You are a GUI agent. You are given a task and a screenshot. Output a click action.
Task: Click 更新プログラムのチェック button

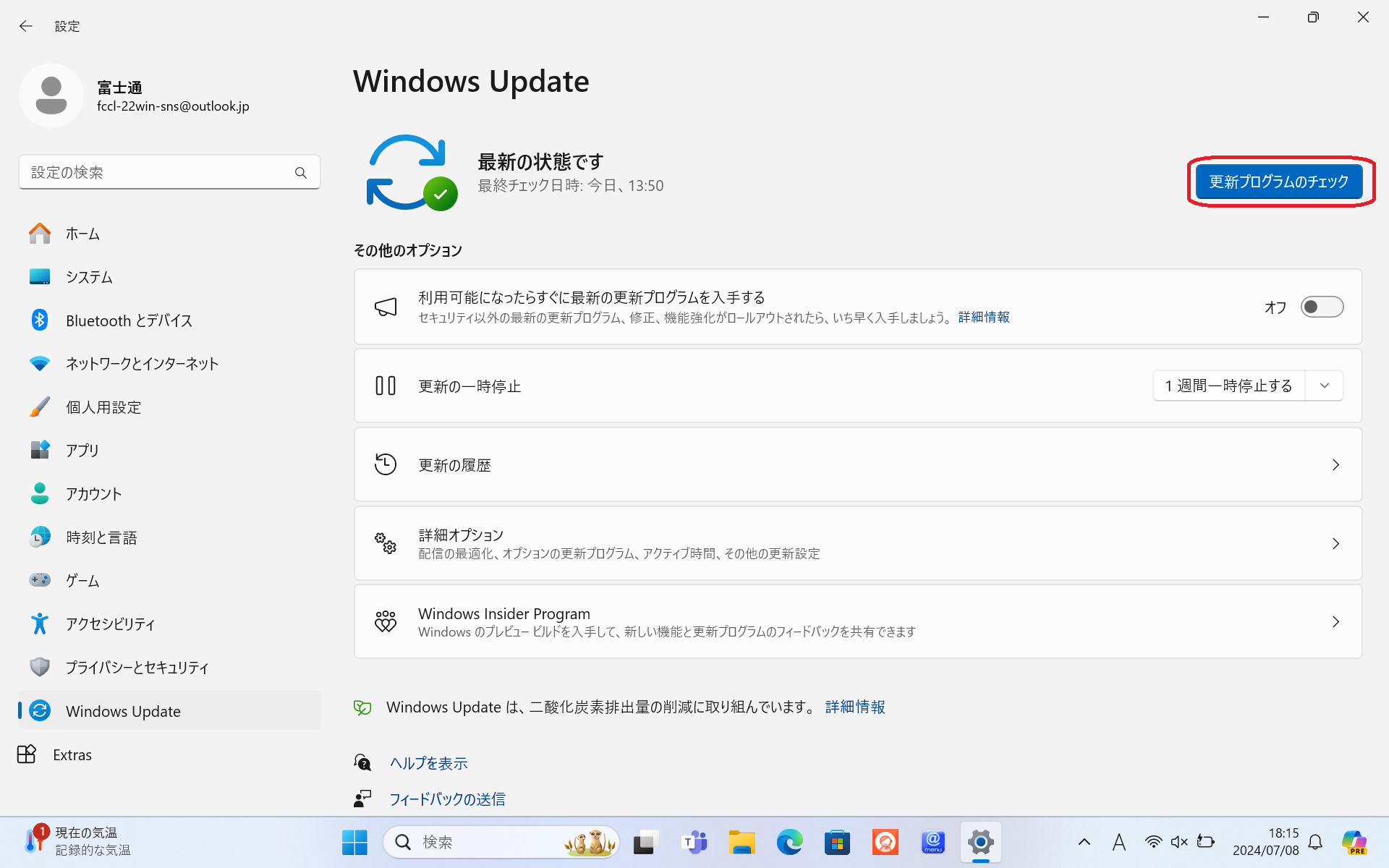click(1279, 182)
